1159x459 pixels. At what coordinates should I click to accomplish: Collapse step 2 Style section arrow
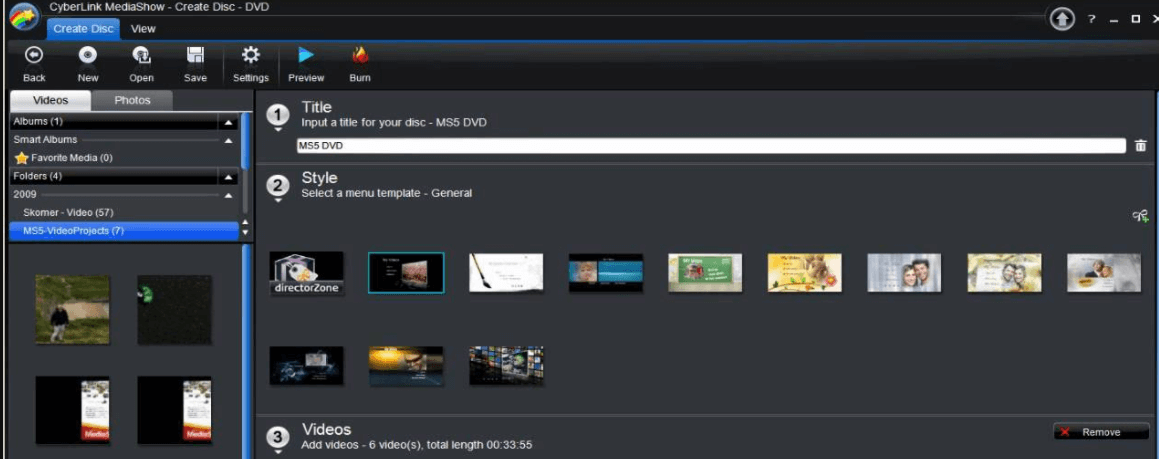pos(278,200)
